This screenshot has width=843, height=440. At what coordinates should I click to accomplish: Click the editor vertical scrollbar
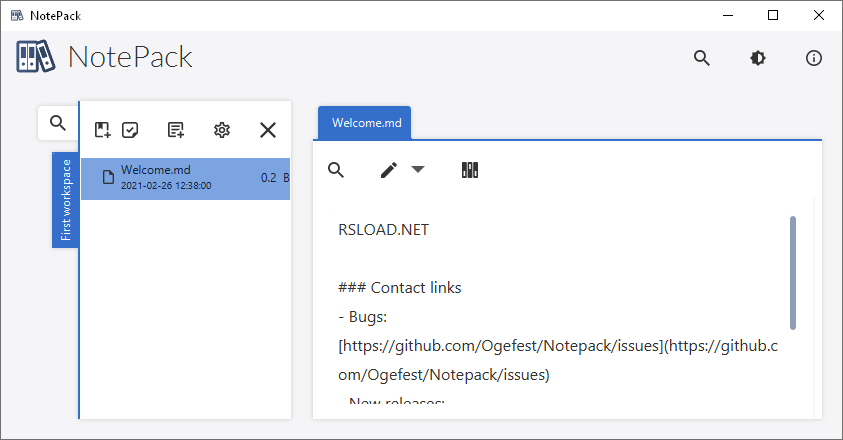(x=793, y=272)
